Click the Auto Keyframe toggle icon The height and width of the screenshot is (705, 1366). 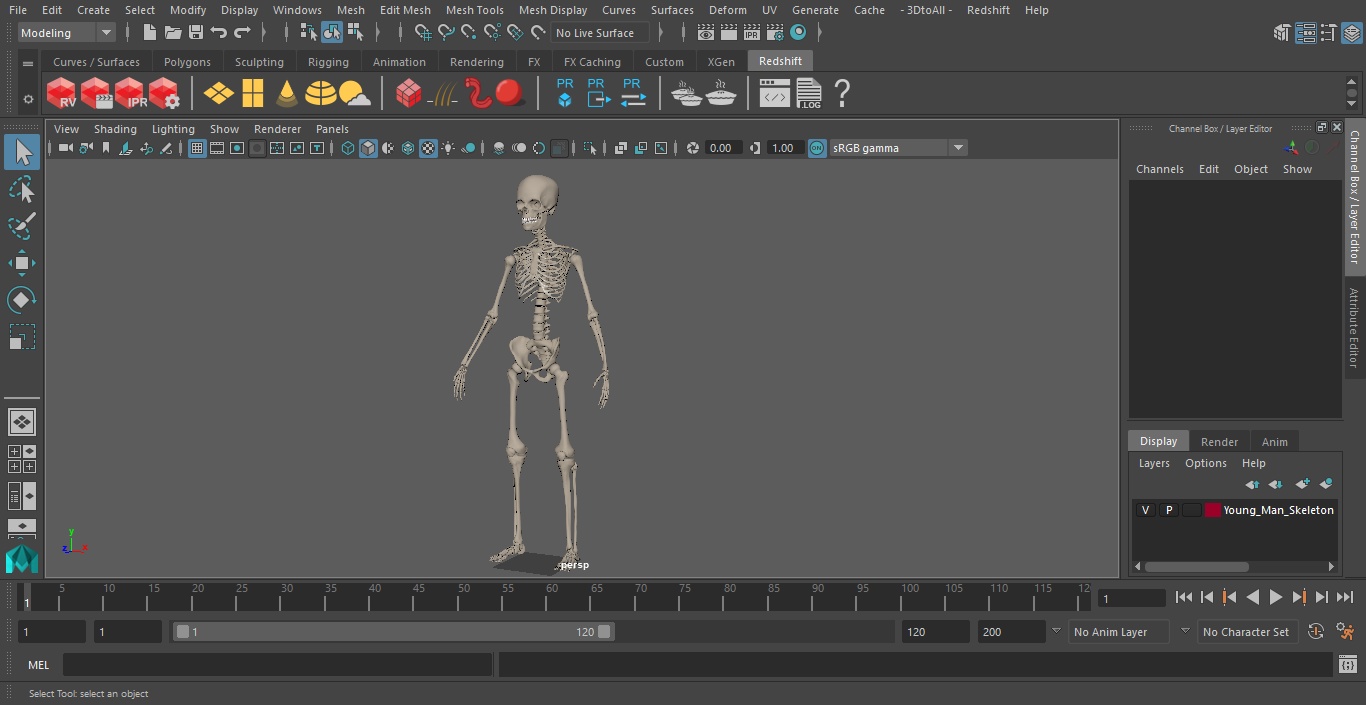(1316, 631)
